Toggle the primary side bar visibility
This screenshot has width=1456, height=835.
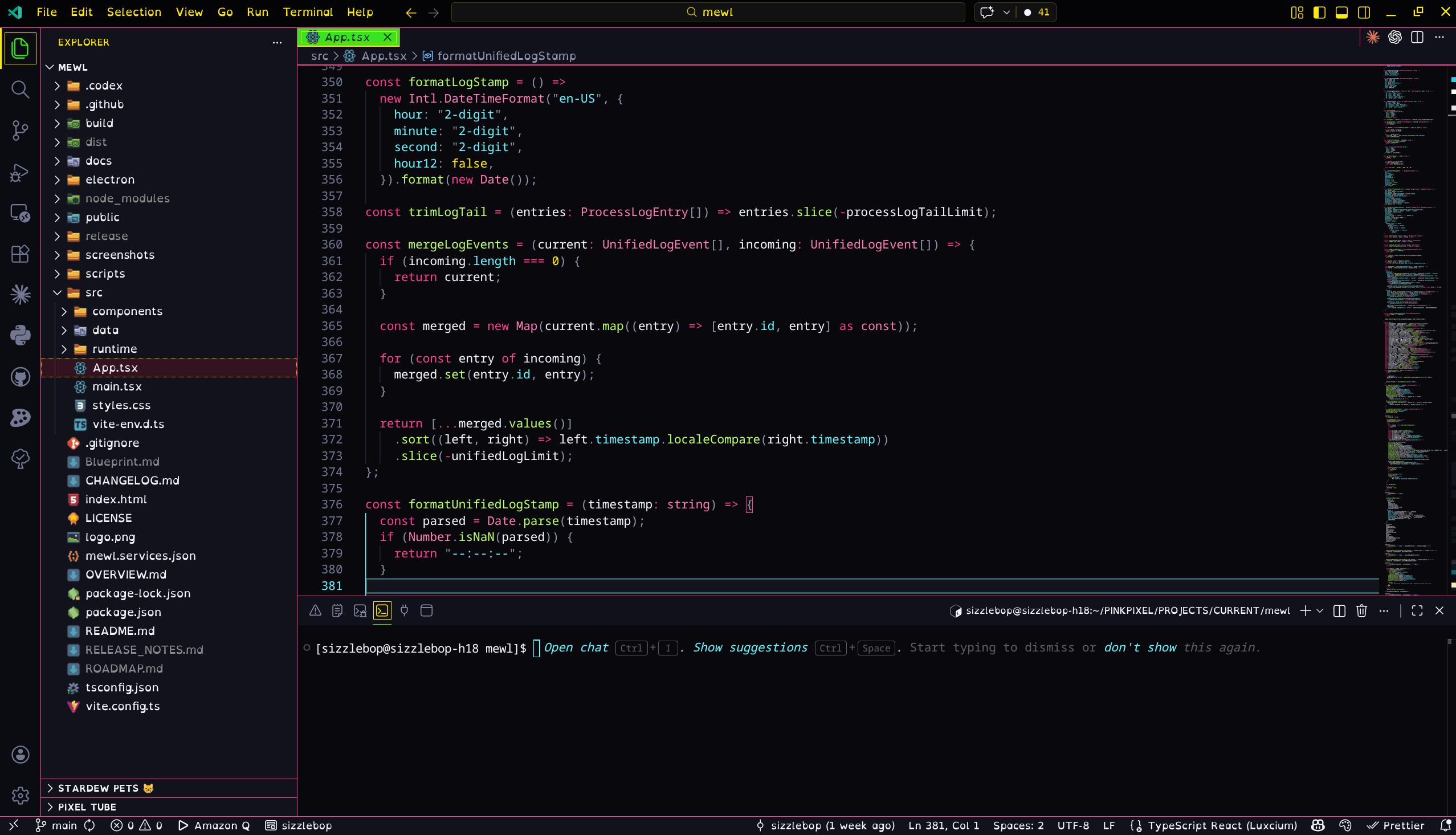tap(1320, 12)
